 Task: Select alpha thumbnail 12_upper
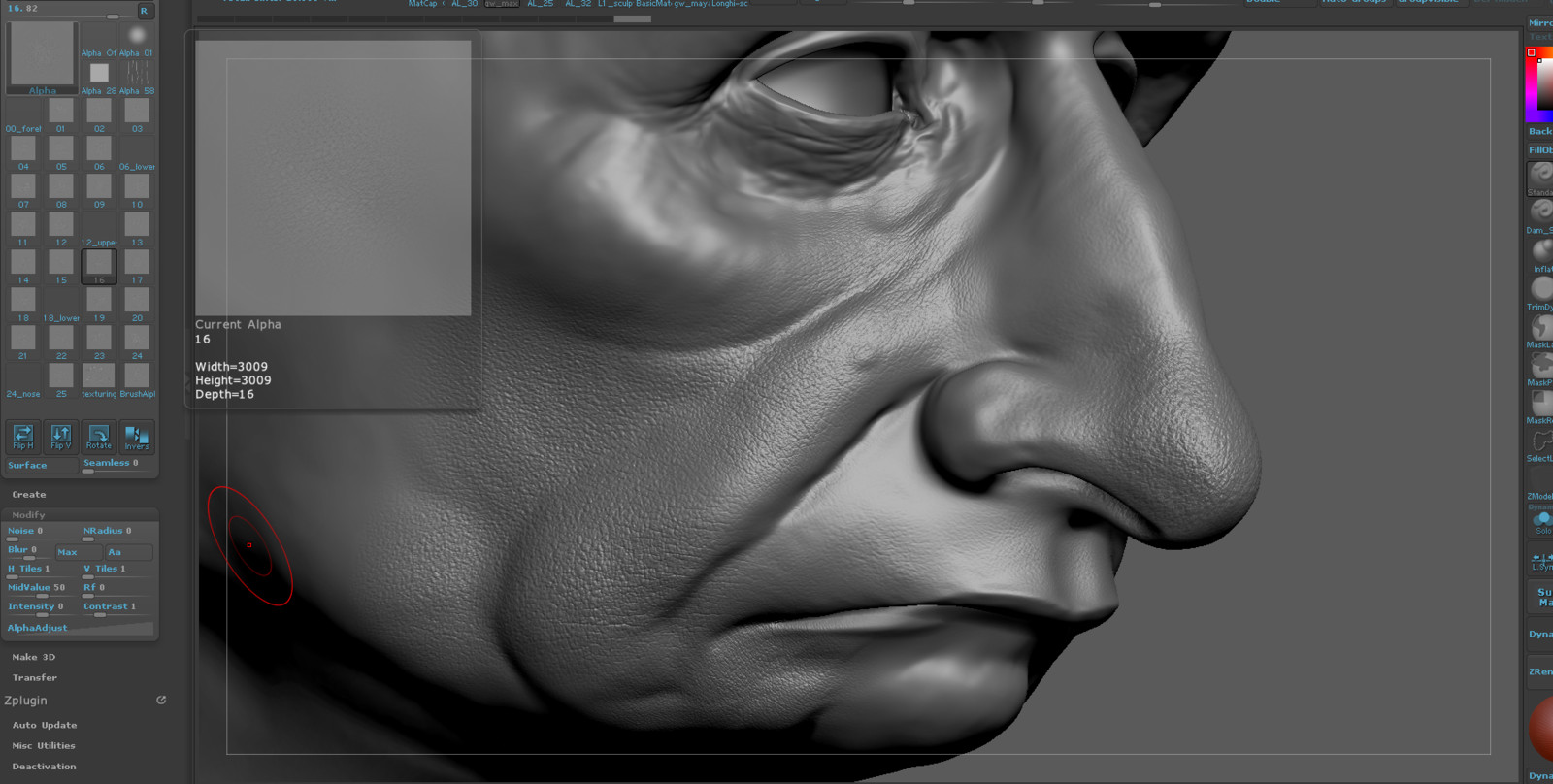pos(99,229)
